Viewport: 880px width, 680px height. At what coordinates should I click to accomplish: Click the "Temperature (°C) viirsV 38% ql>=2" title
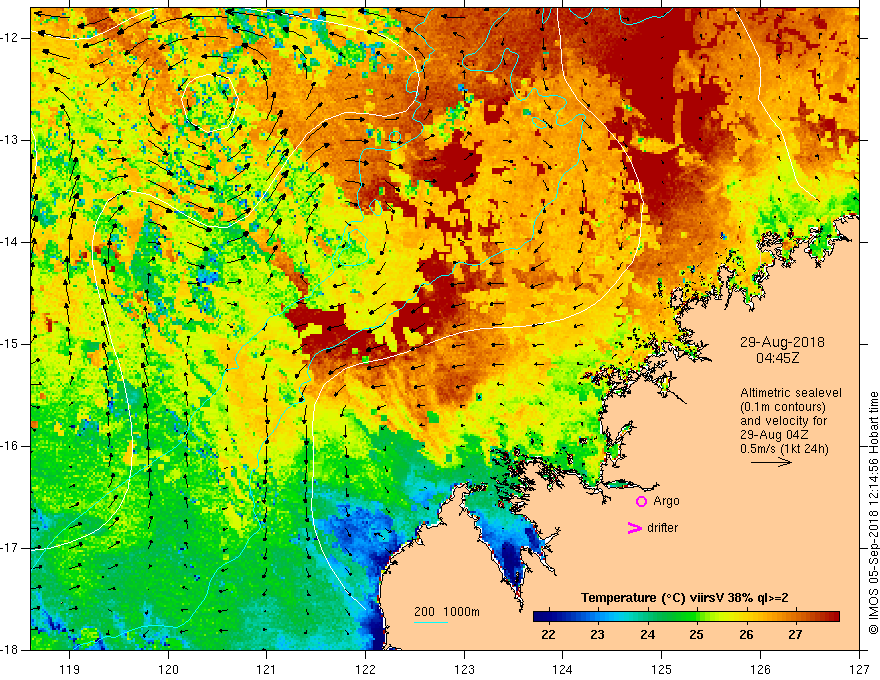click(x=684, y=598)
